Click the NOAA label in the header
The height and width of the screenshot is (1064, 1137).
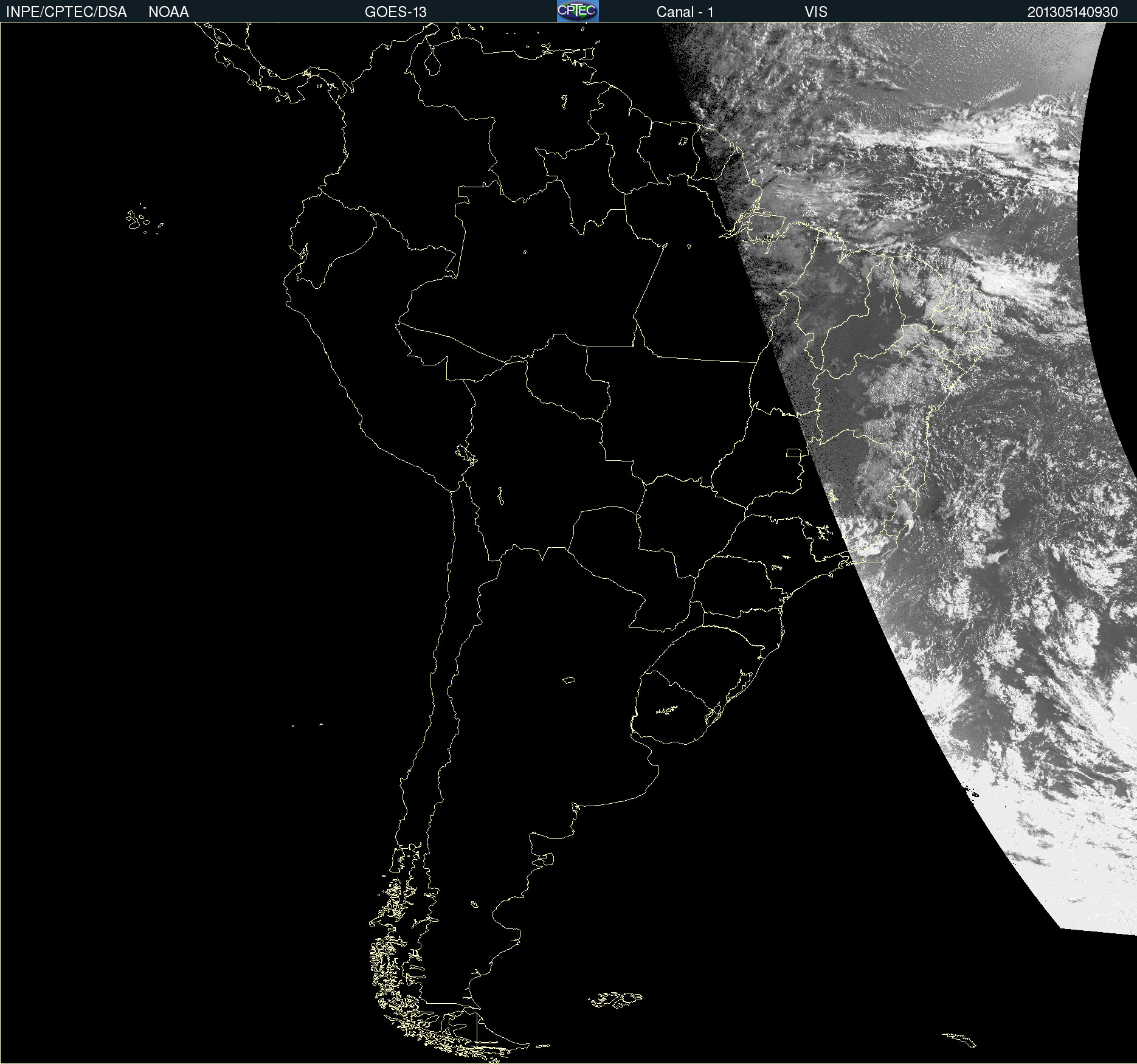(x=168, y=12)
